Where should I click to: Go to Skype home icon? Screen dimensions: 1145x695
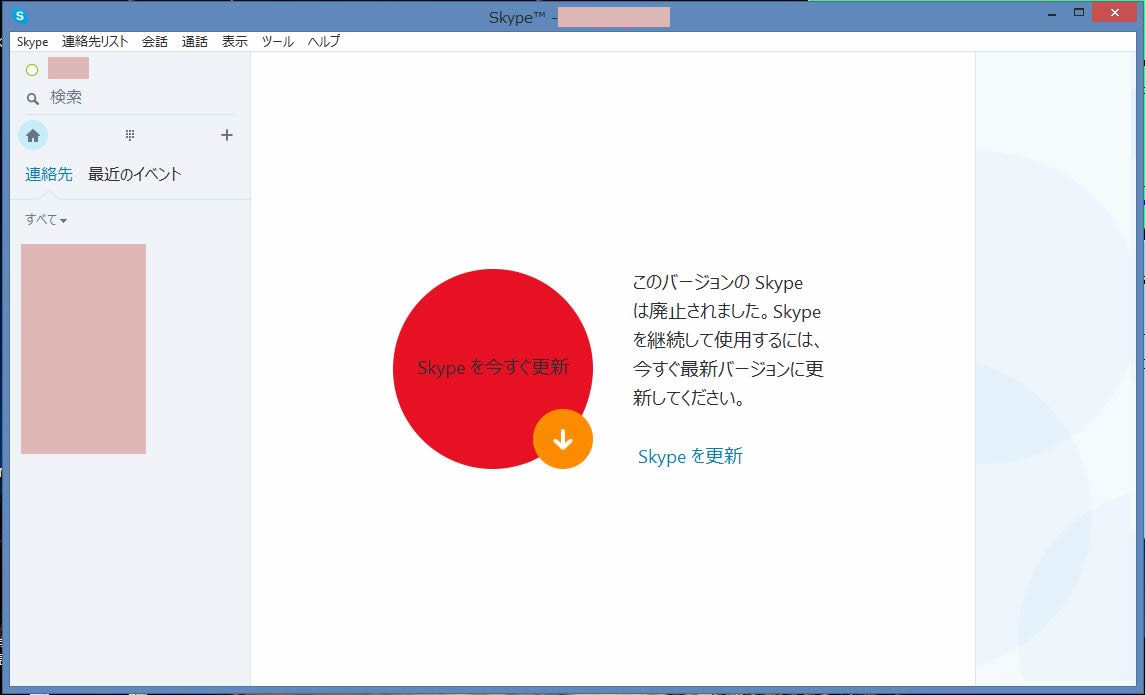tap(33, 136)
